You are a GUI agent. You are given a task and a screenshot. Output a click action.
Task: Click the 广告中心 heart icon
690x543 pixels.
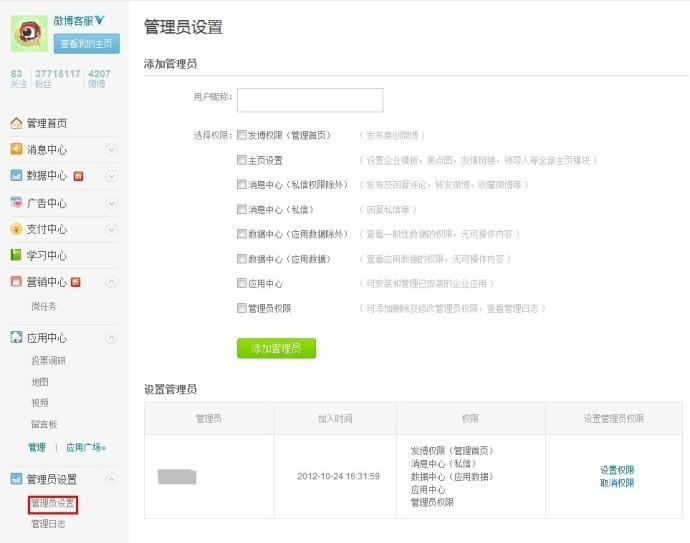pyautogui.click(x=16, y=203)
